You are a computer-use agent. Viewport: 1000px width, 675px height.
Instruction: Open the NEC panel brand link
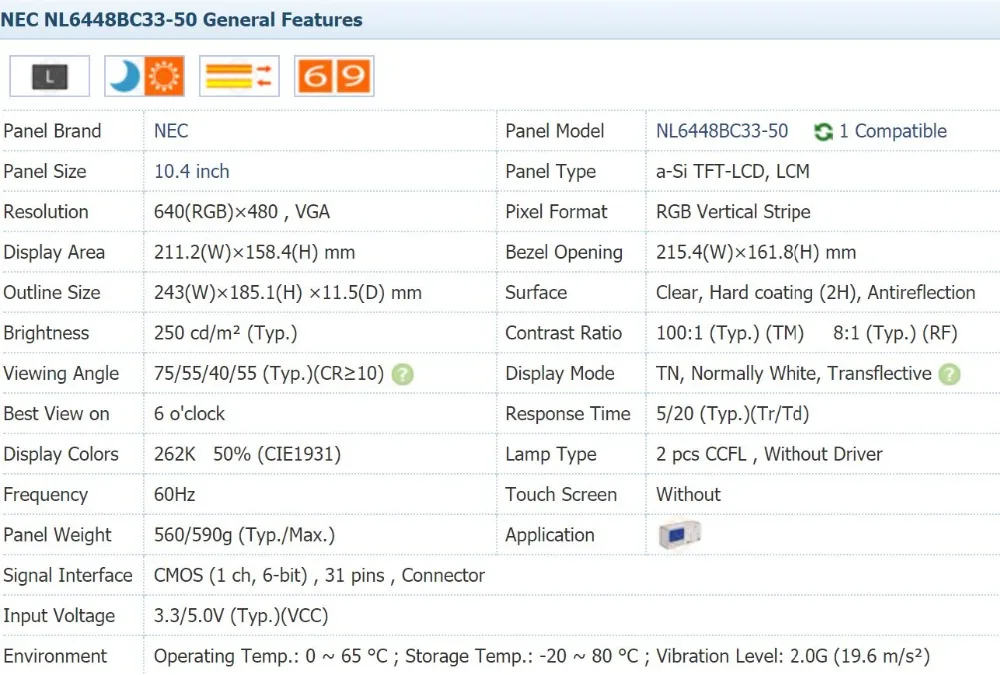(x=171, y=131)
